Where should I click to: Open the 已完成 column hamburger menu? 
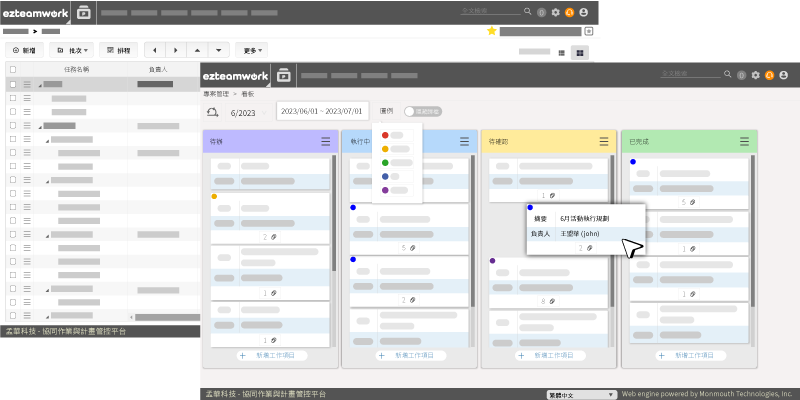[745, 142]
